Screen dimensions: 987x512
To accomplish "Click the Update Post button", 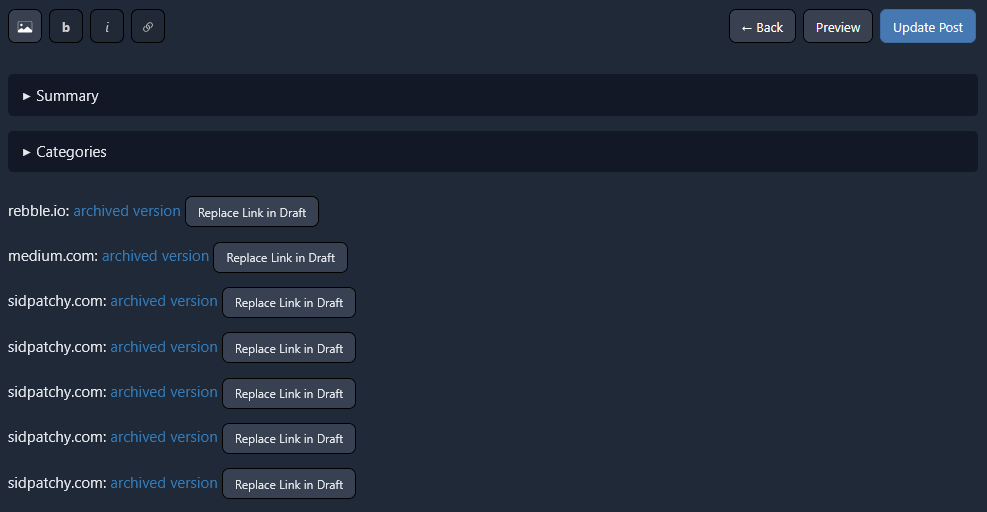I will 928,27.
